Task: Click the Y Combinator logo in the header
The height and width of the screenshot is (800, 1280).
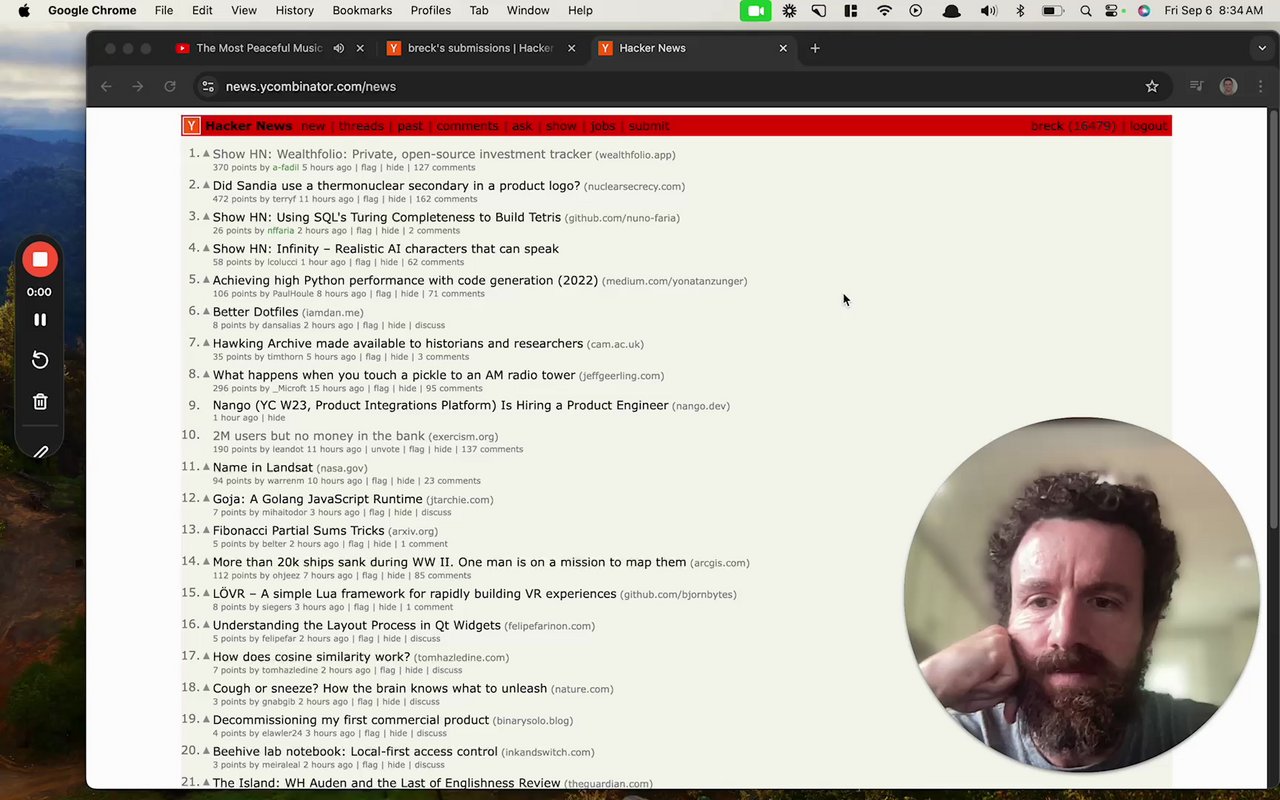Action: [191, 126]
